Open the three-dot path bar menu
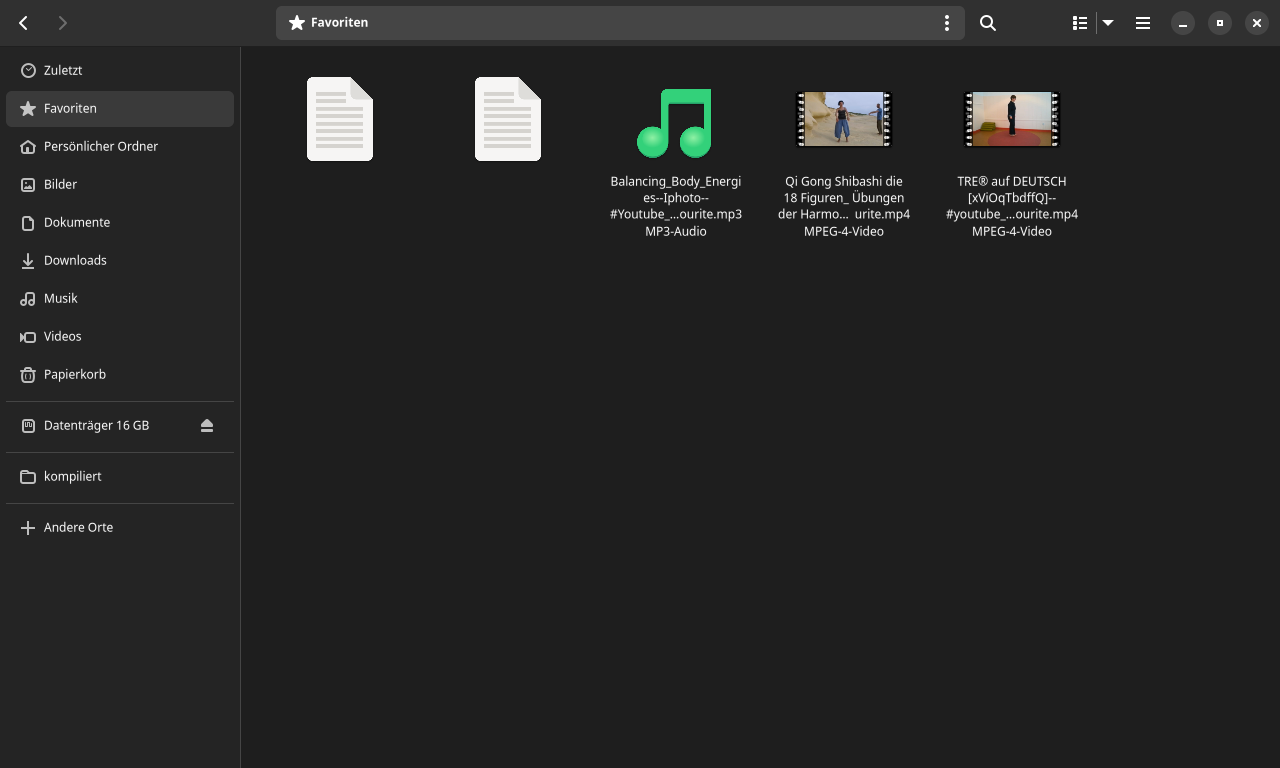Viewport: 1280px width, 768px height. 947,23
